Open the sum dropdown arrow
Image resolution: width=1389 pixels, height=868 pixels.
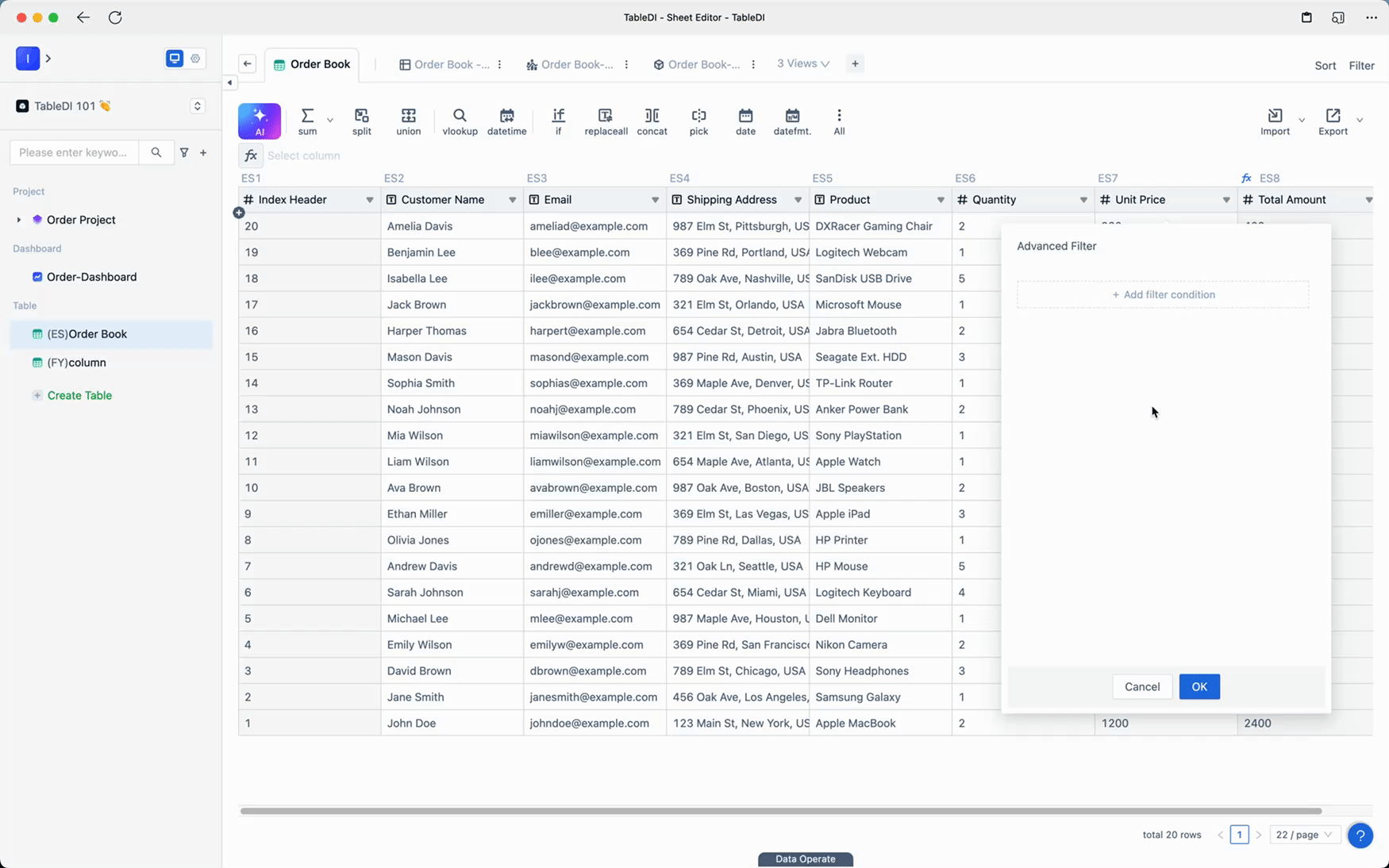[x=330, y=121]
